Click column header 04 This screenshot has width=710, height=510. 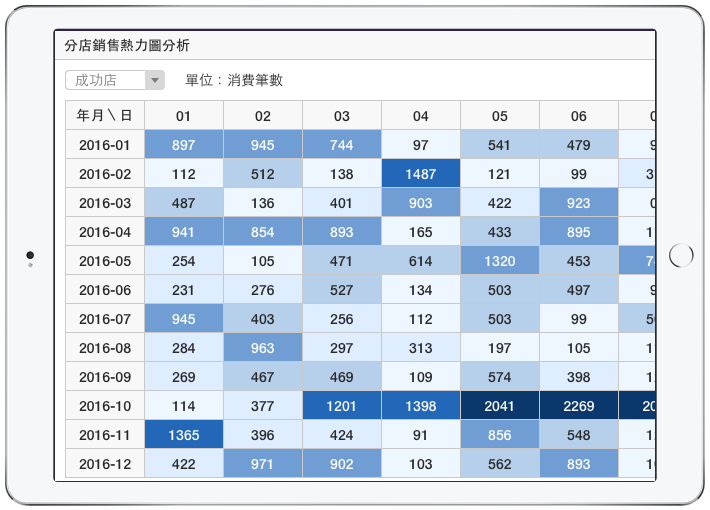click(420, 116)
